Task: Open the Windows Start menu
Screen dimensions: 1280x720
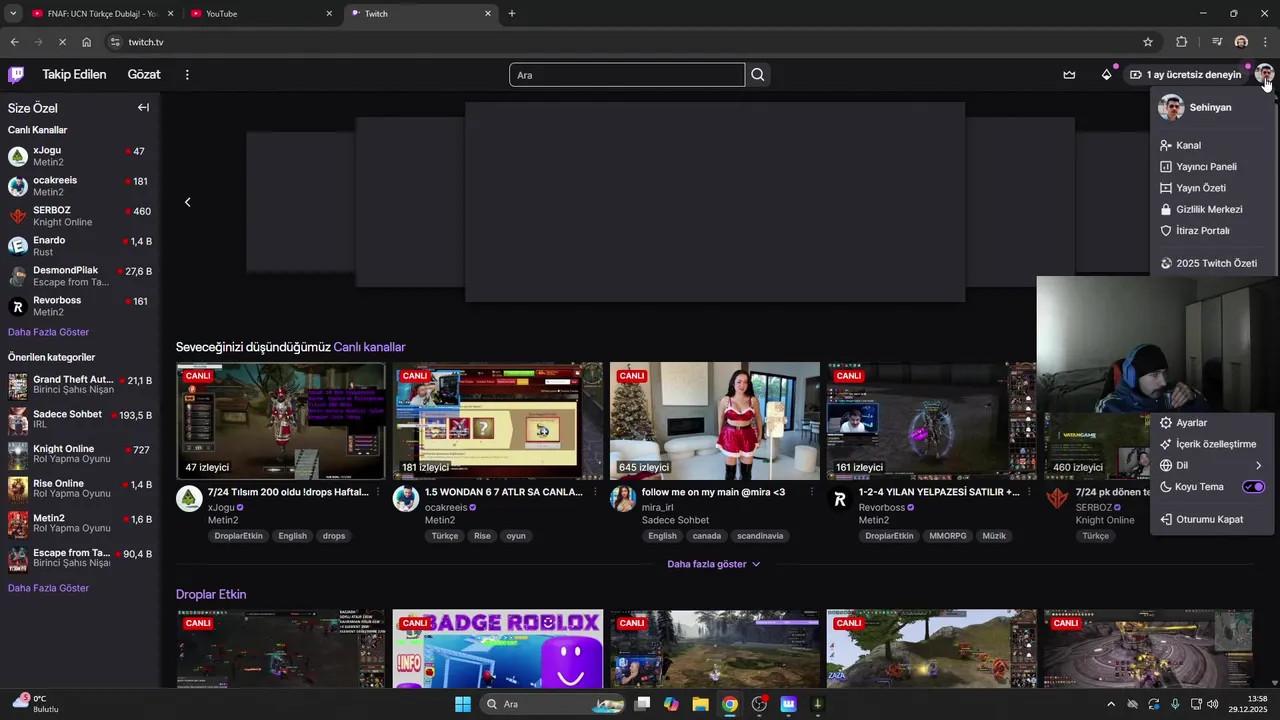Action: [x=463, y=704]
